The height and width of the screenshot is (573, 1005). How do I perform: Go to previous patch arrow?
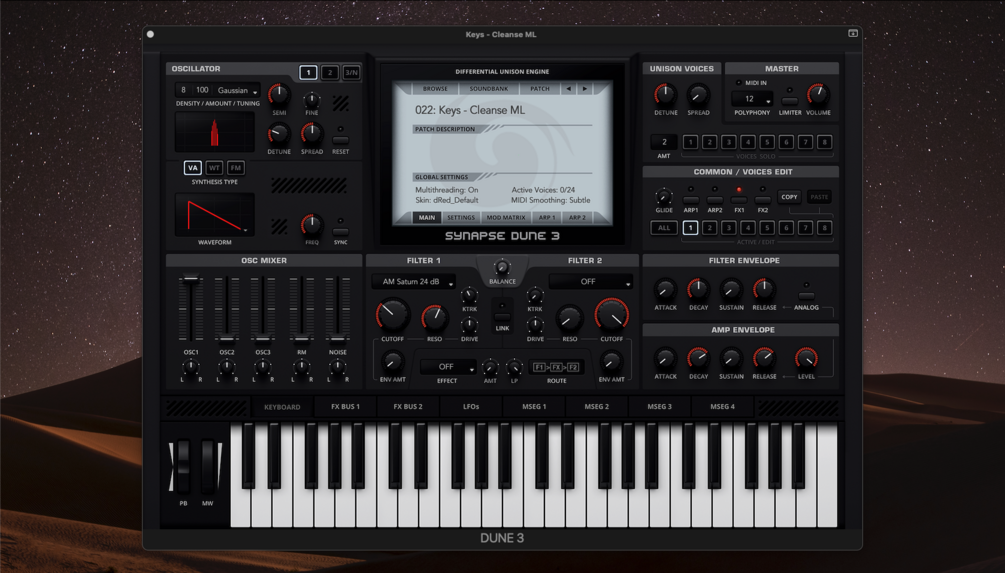tap(569, 89)
